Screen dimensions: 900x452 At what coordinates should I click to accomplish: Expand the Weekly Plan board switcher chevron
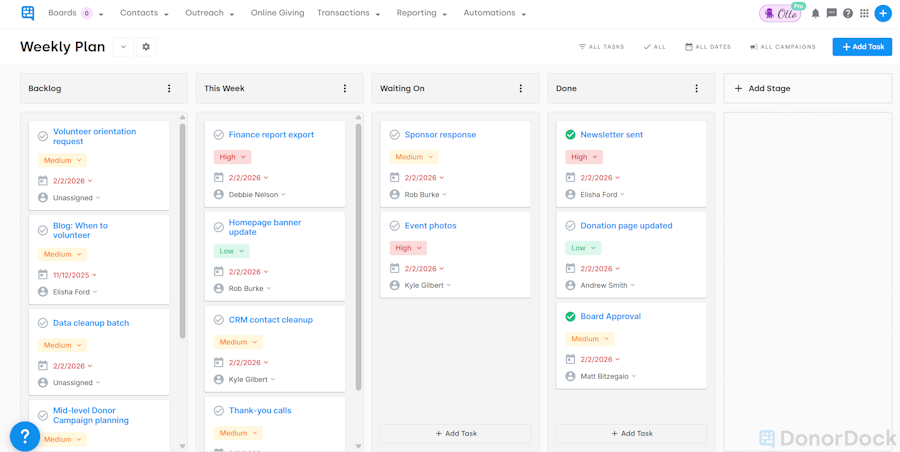click(123, 47)
